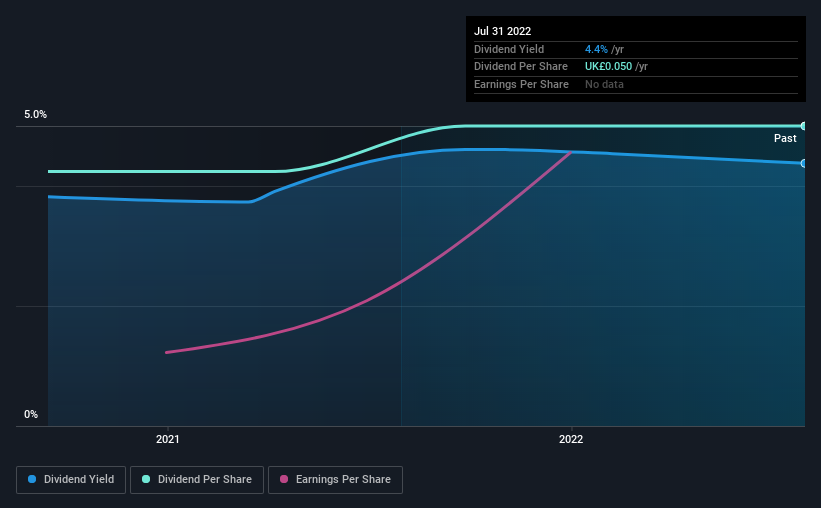Click the 5.0% y-axis label

pyautogui.click(x=35, y=114)
